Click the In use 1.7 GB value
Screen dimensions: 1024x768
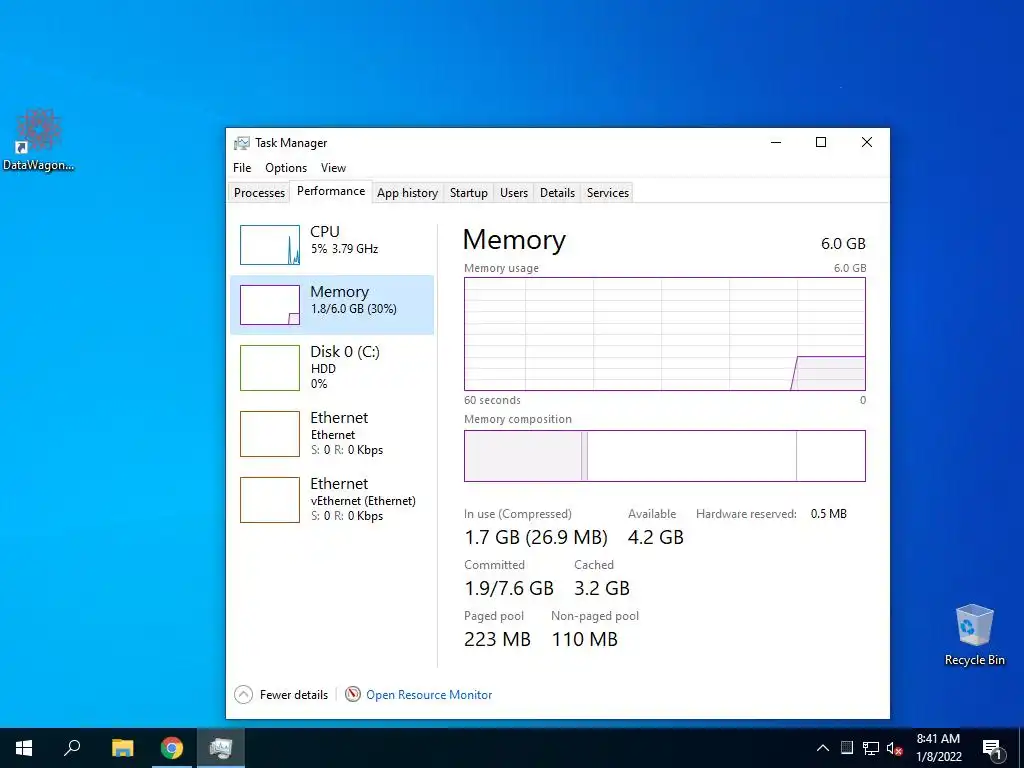[x=536, y=537]
